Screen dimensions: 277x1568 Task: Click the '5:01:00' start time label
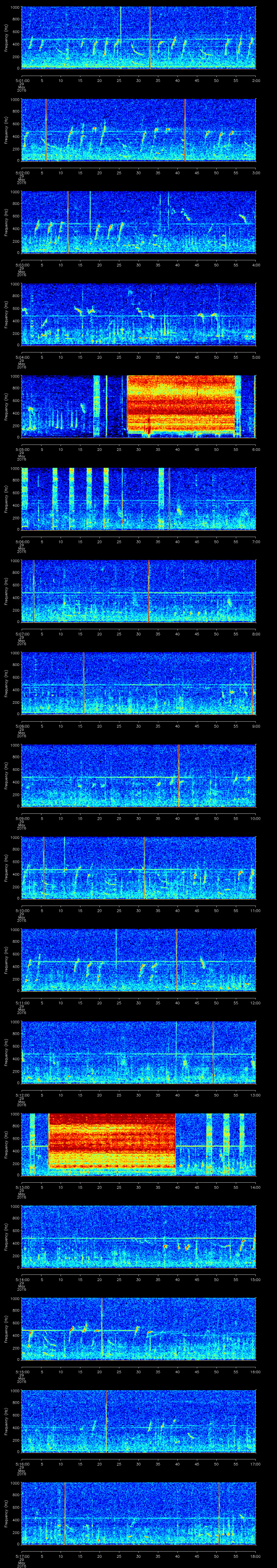coord(22,80)
